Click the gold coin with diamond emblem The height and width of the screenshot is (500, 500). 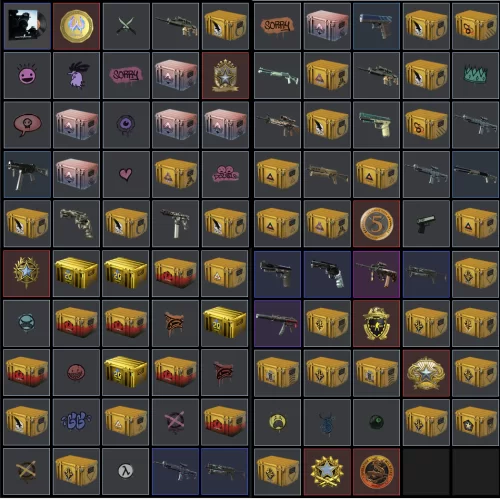[x=76, y=26]
